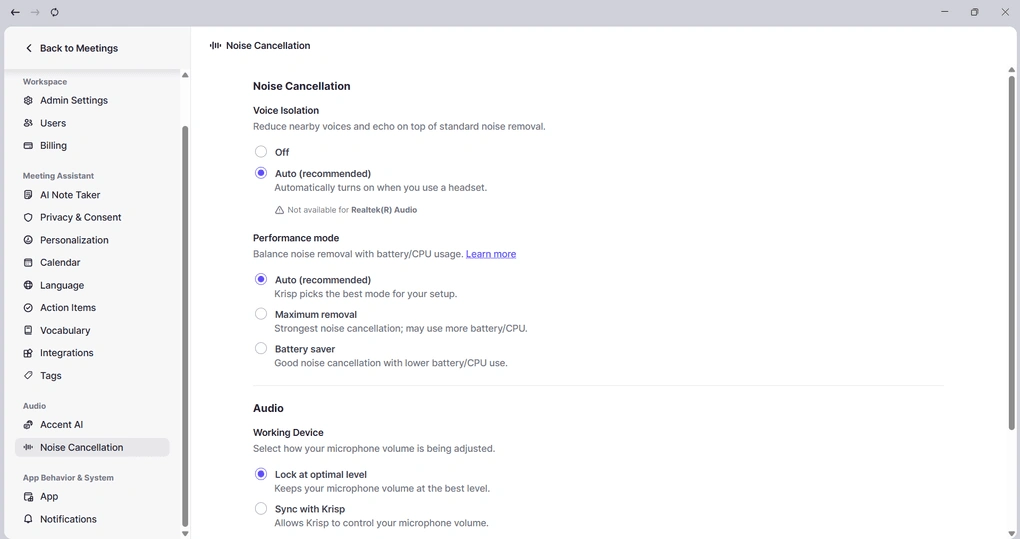Screen dimensions: 1020x539
Task: Click the Calendar icon in sidebar
Action: (28, 263)
